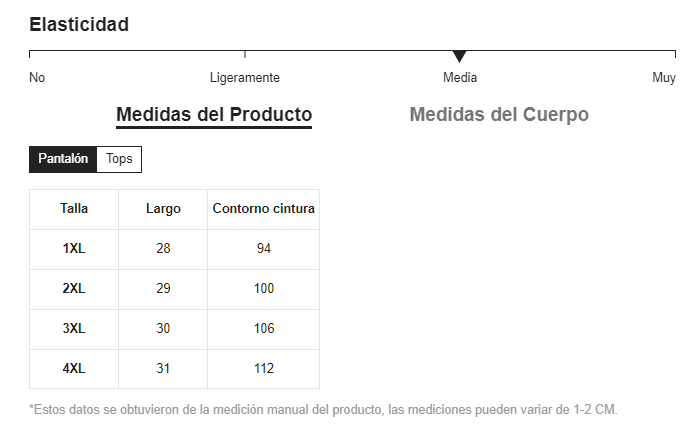Image resolution: width=699 pixels, height=428 pixels.
Task: Click the Muy elasticity label
Action: tap(664, 78)
